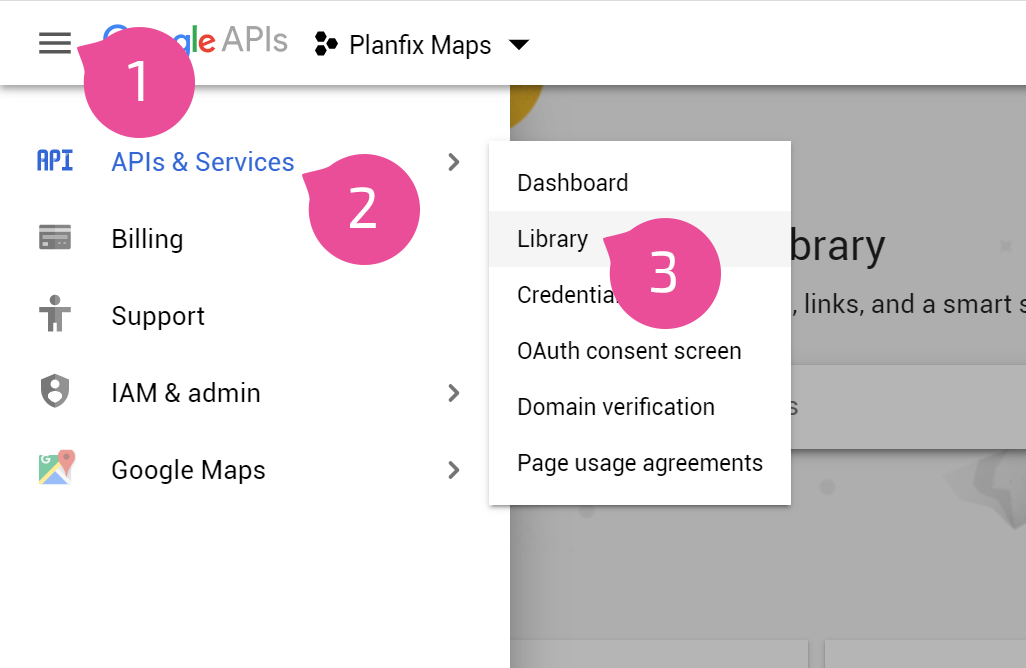1026x668 pixels.
Task: Open IAM & admin from the sidebar
Action: (186, 393)
